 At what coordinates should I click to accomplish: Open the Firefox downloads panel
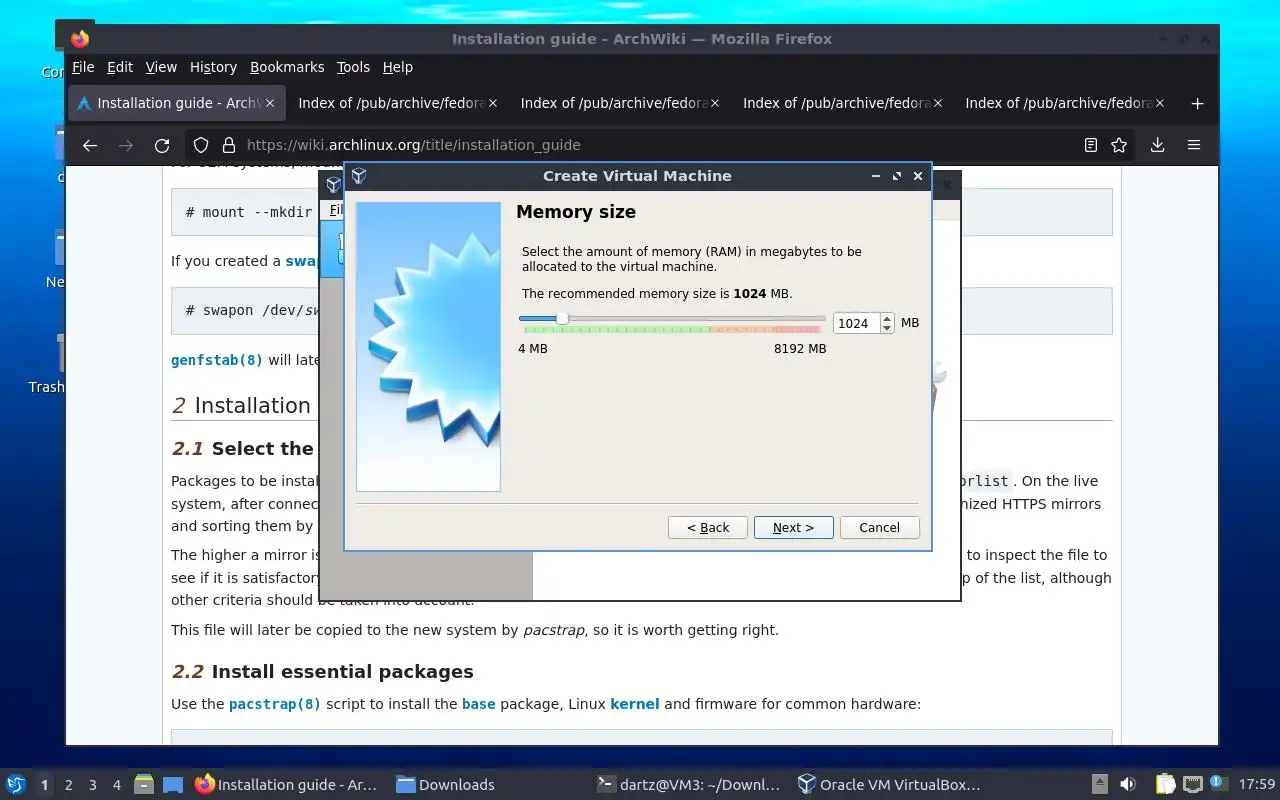click(1157, 145)
